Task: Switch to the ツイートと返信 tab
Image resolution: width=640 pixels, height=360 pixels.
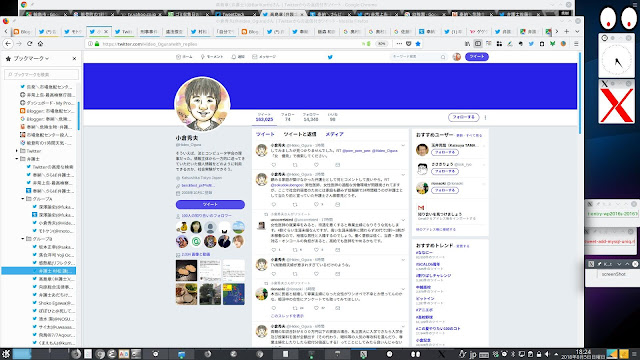Action: point(300,134)
